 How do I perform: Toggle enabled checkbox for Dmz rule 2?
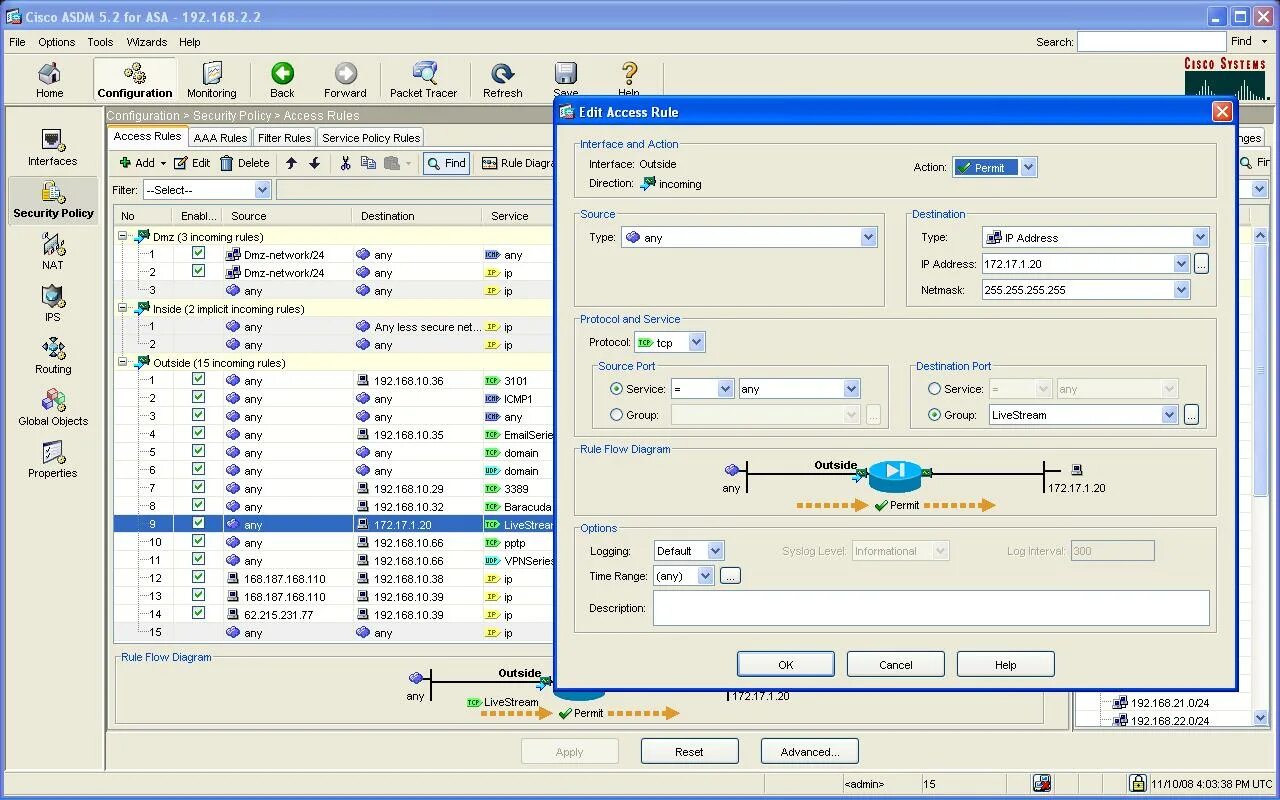198,272
